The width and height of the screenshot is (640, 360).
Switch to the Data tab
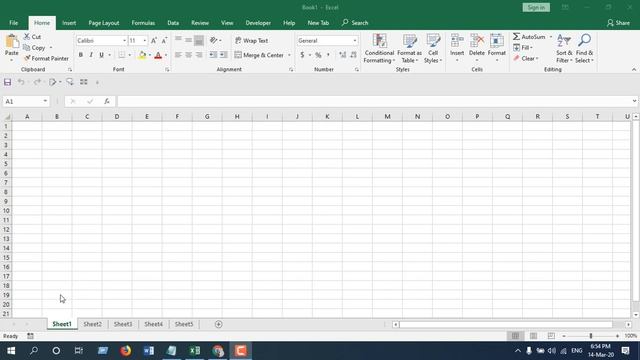pos(173,23)
